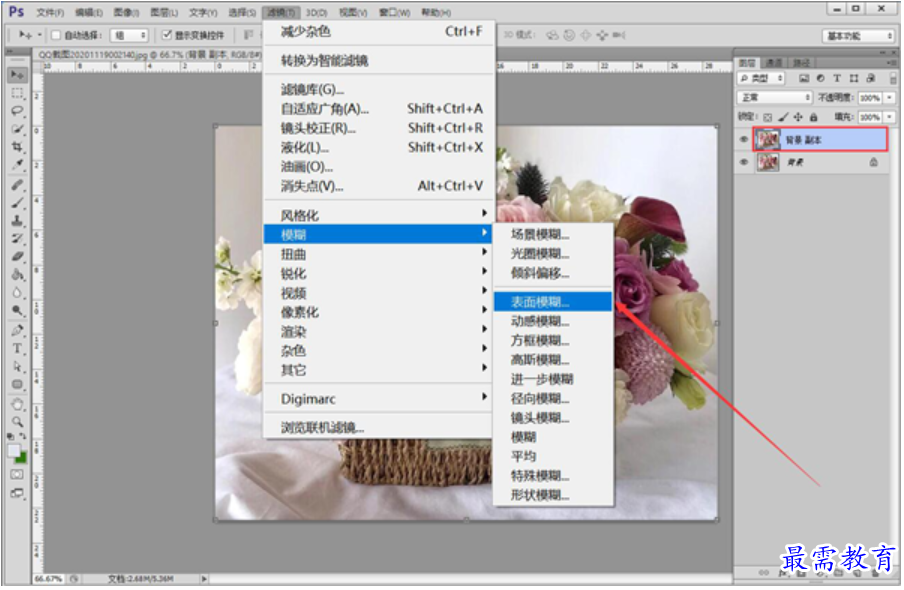Open the auto-select 组 dropdown
The image size is (904, 590).
click(x=129, y=35)
